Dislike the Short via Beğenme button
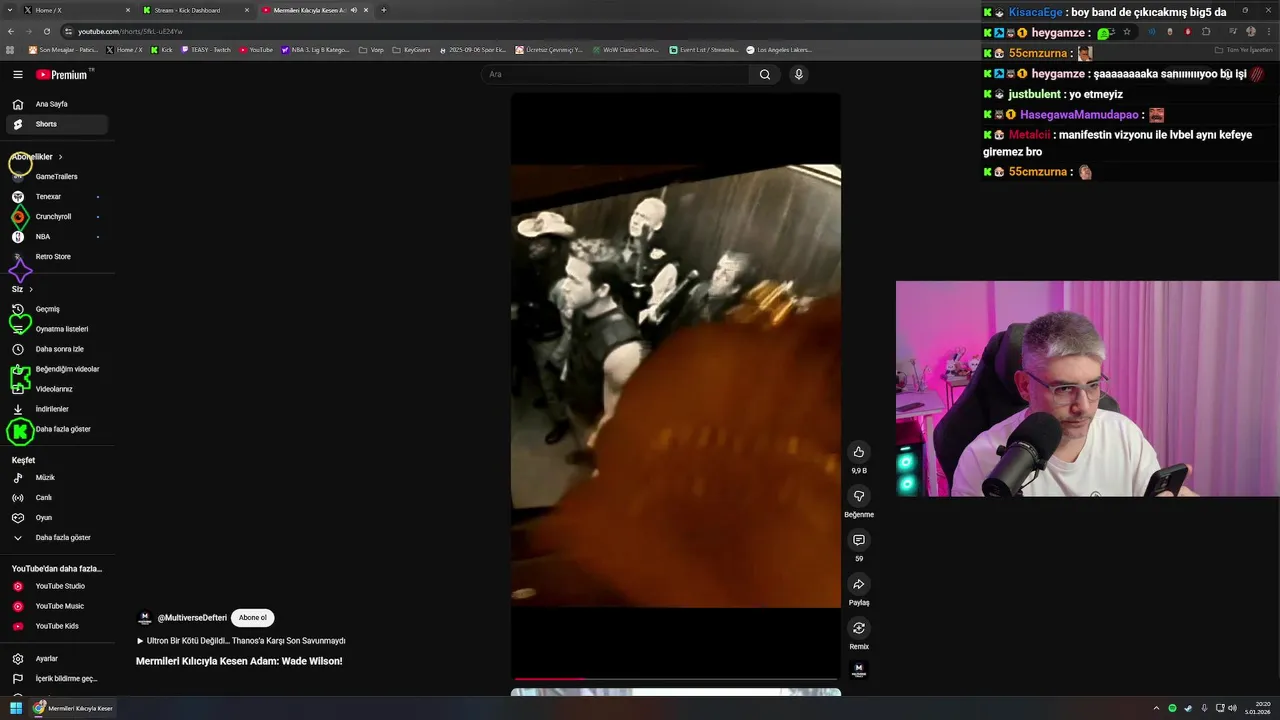The height and width of the screenshot is (720, 1280). coord(858,496)
